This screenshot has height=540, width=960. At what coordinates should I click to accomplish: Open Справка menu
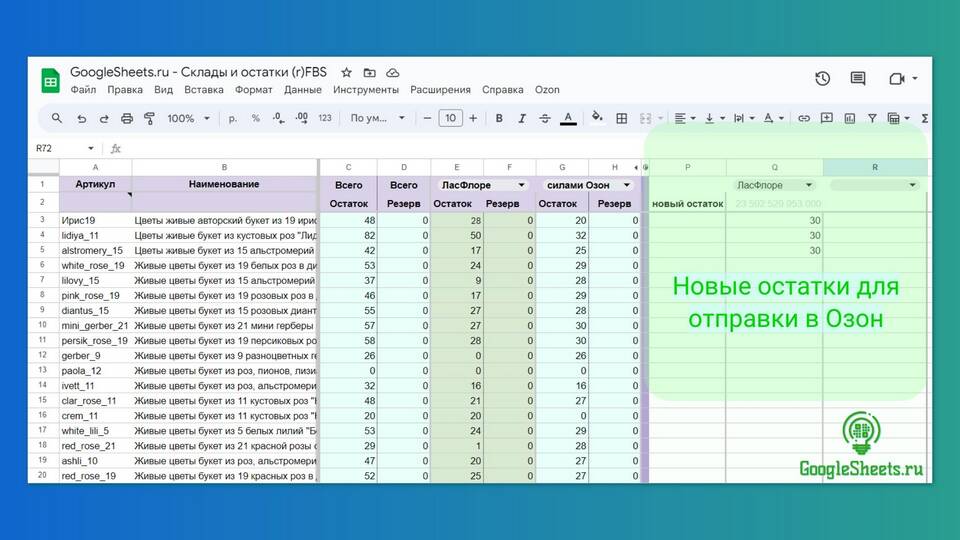(502, 90)
